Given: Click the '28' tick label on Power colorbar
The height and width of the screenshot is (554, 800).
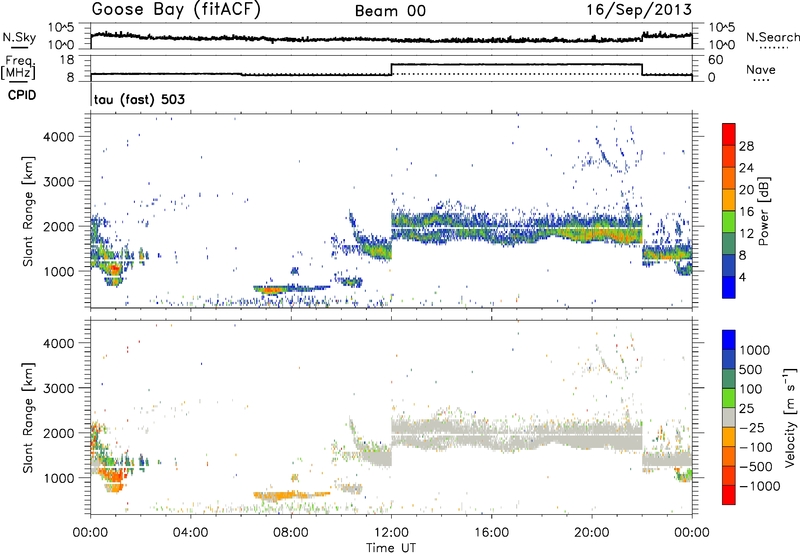Looking at the screenshot, I should (746, 146).
